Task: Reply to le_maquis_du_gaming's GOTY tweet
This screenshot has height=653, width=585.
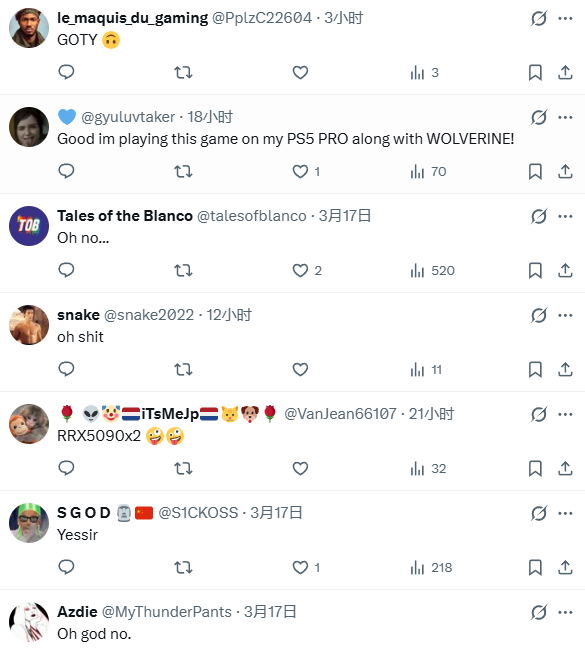Action: pos(66,72)
